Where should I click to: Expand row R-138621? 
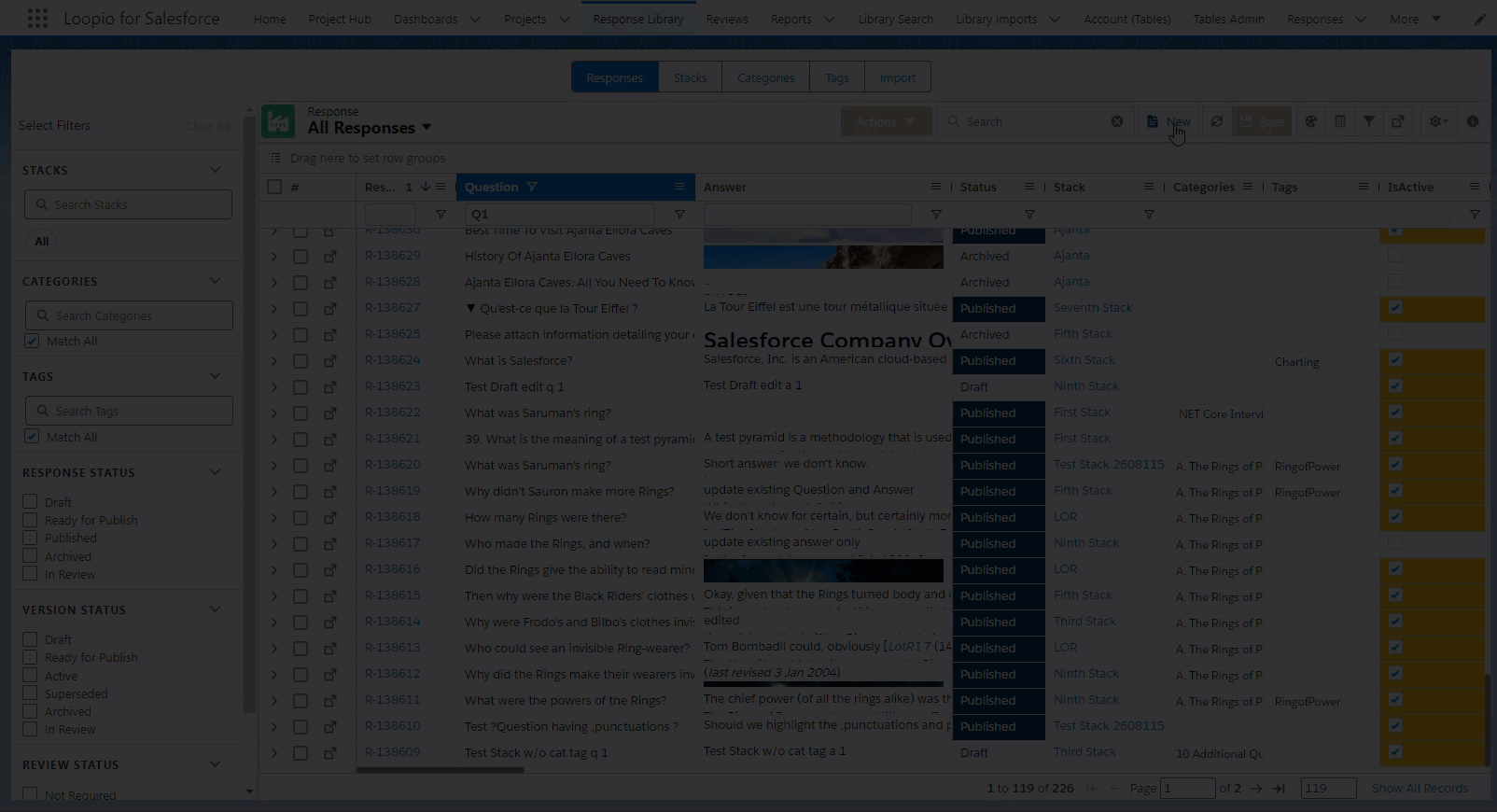[x=274, y=439]
